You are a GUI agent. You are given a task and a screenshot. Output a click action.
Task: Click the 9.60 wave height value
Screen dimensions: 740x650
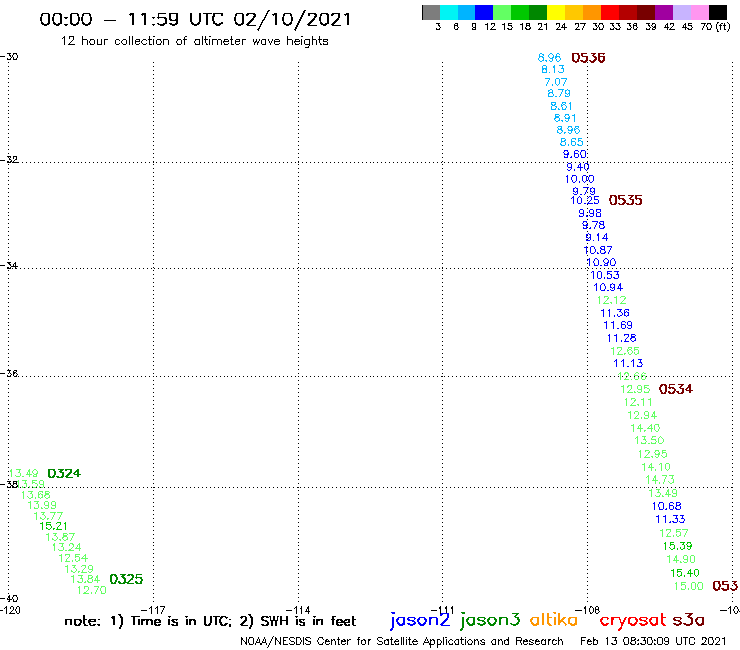pyautogui.click(x=575, y=154)
